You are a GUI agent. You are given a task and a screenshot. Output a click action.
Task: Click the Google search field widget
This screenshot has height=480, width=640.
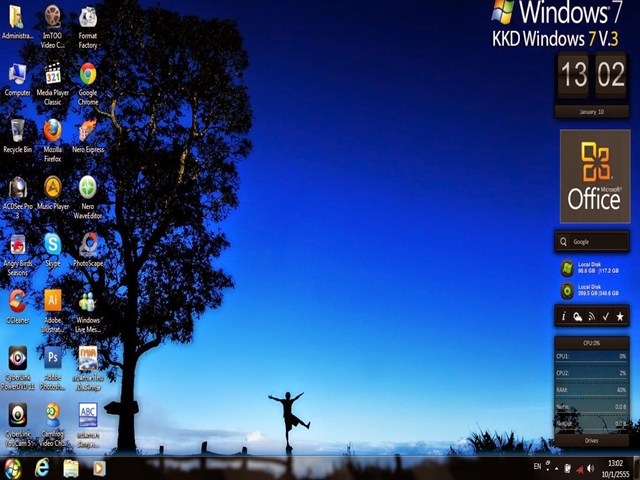point(591,242)
